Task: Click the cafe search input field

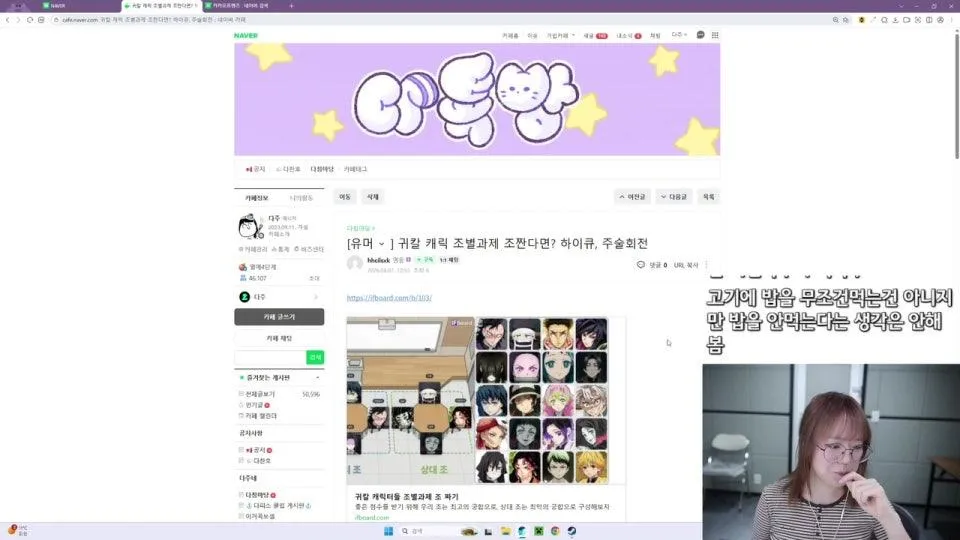Action: point(270,357)
